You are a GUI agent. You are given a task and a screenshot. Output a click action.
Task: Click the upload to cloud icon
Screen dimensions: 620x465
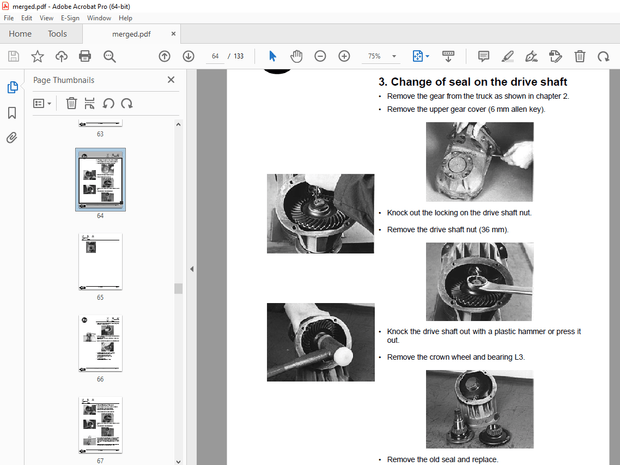click(x=61, y=56)
